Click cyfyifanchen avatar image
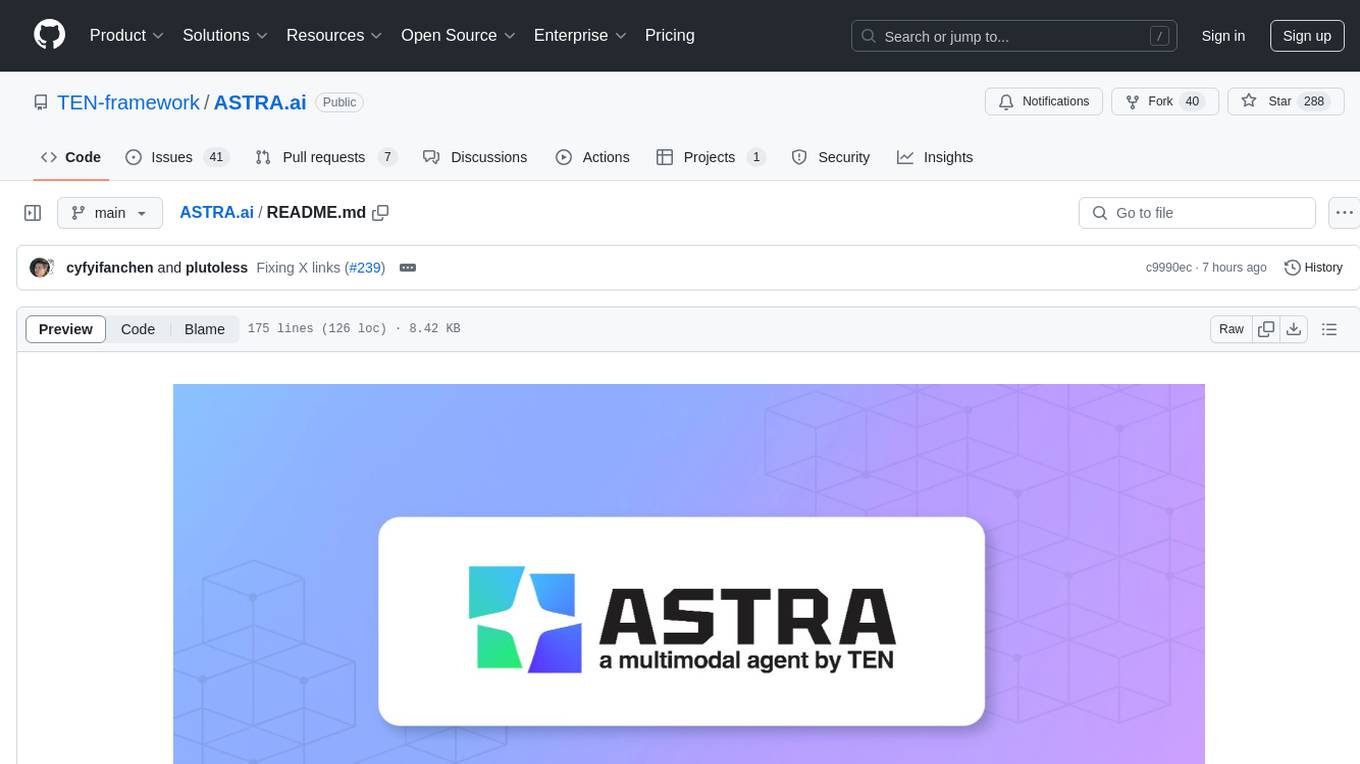 (41, 268)
